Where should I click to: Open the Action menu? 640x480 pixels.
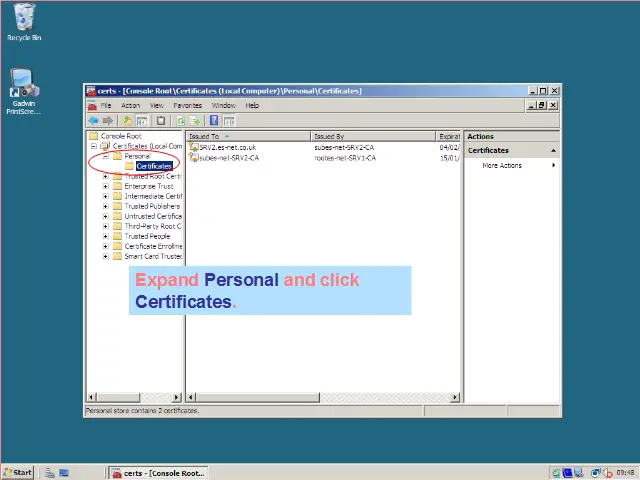click(131, 105)
